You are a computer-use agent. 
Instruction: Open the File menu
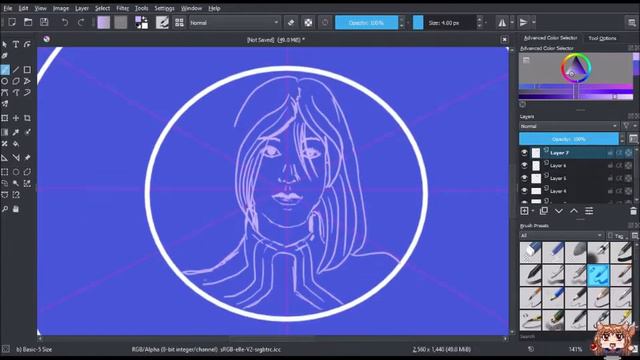pos(8,8)
